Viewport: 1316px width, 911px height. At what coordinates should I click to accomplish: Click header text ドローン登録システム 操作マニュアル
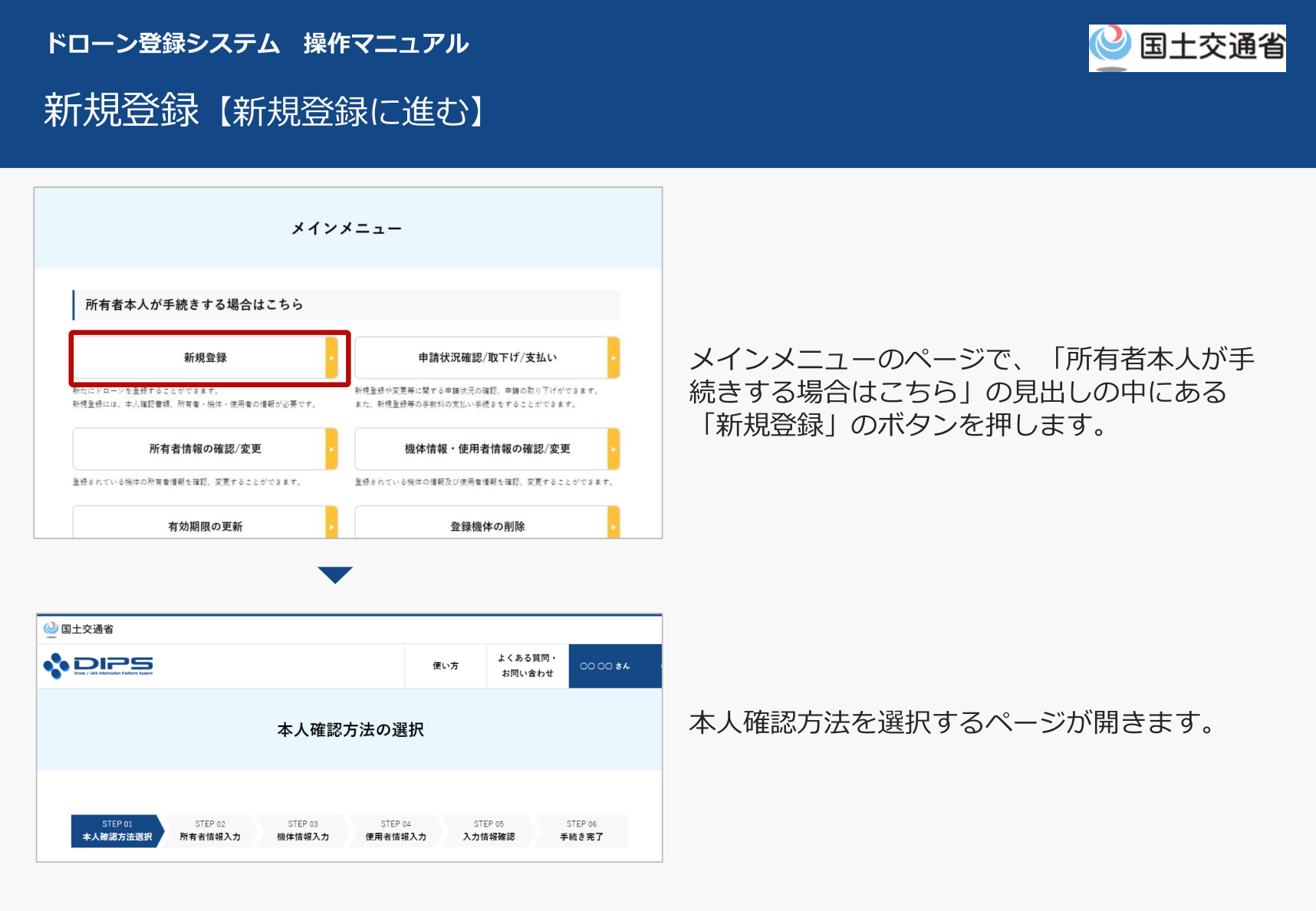257,43
